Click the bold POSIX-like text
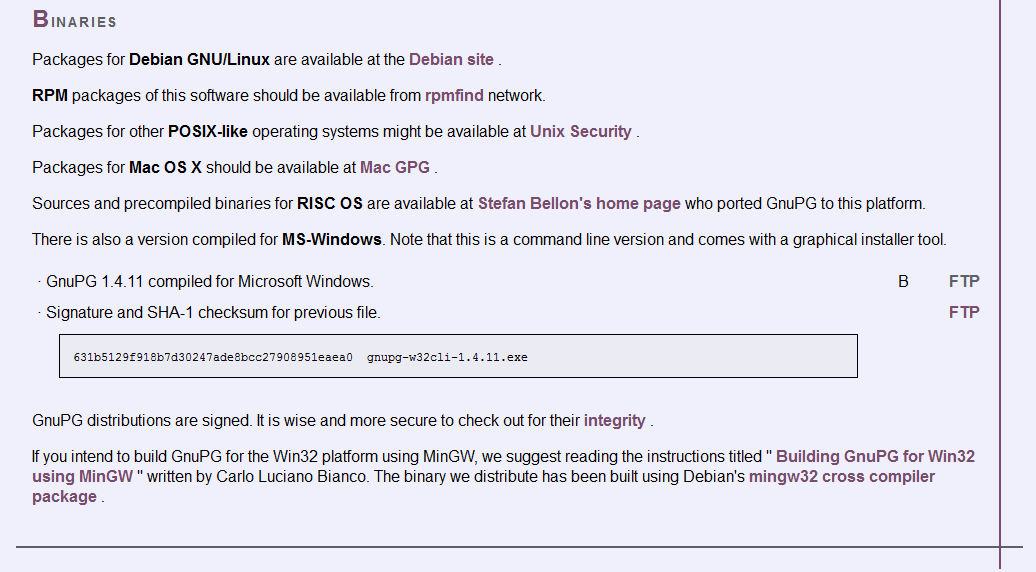This screenshot has width=1036, height=572. tap(207, 131)
